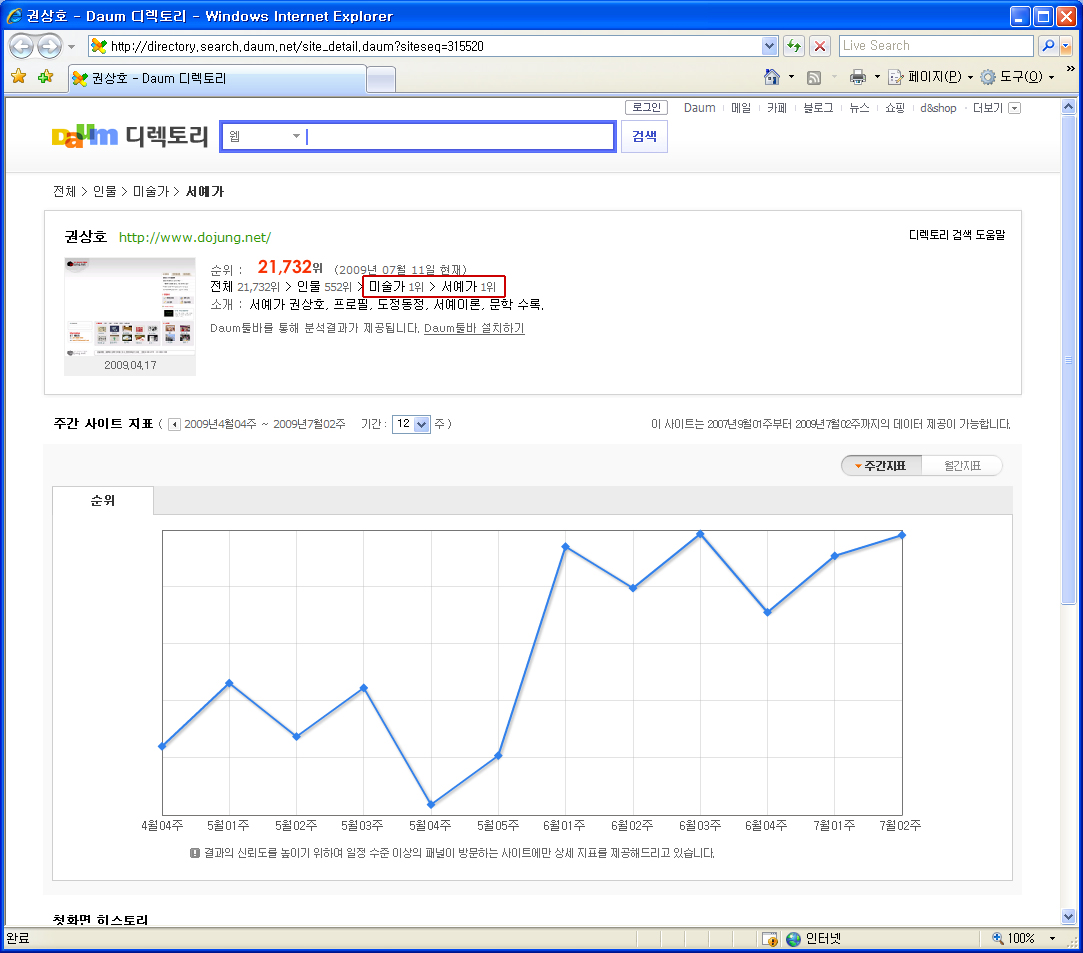Click the 로그인 button
The image size is (1083, 953).
(x=646, y=107)
